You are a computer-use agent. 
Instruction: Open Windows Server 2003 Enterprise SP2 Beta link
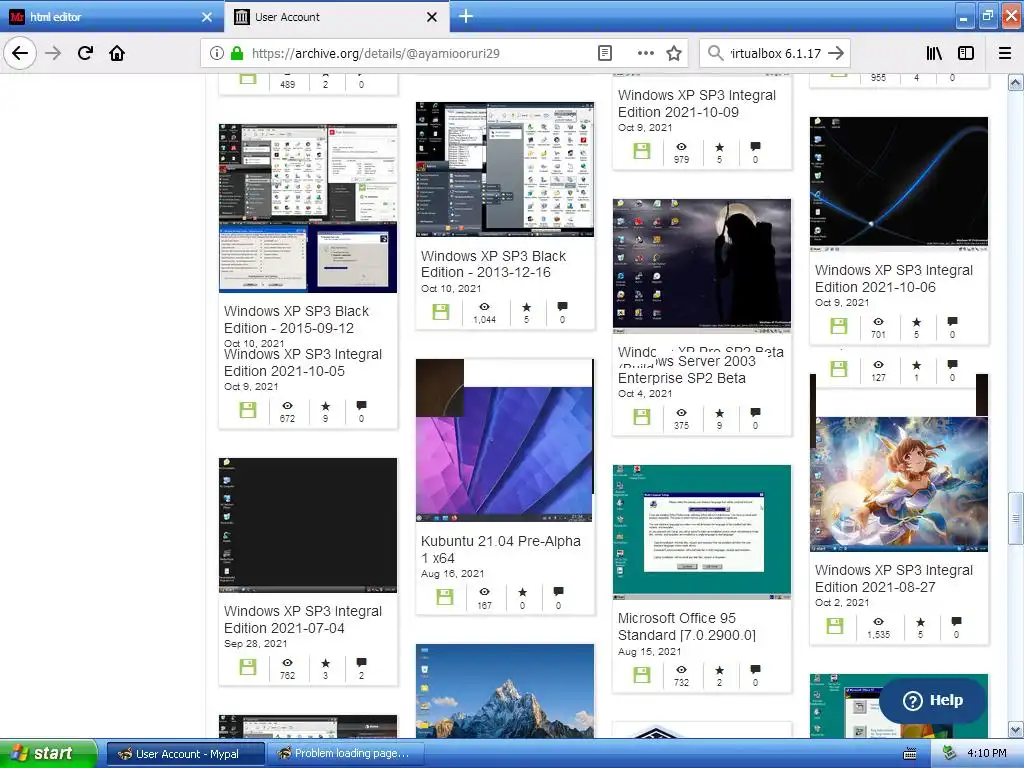tap(686, 370)
